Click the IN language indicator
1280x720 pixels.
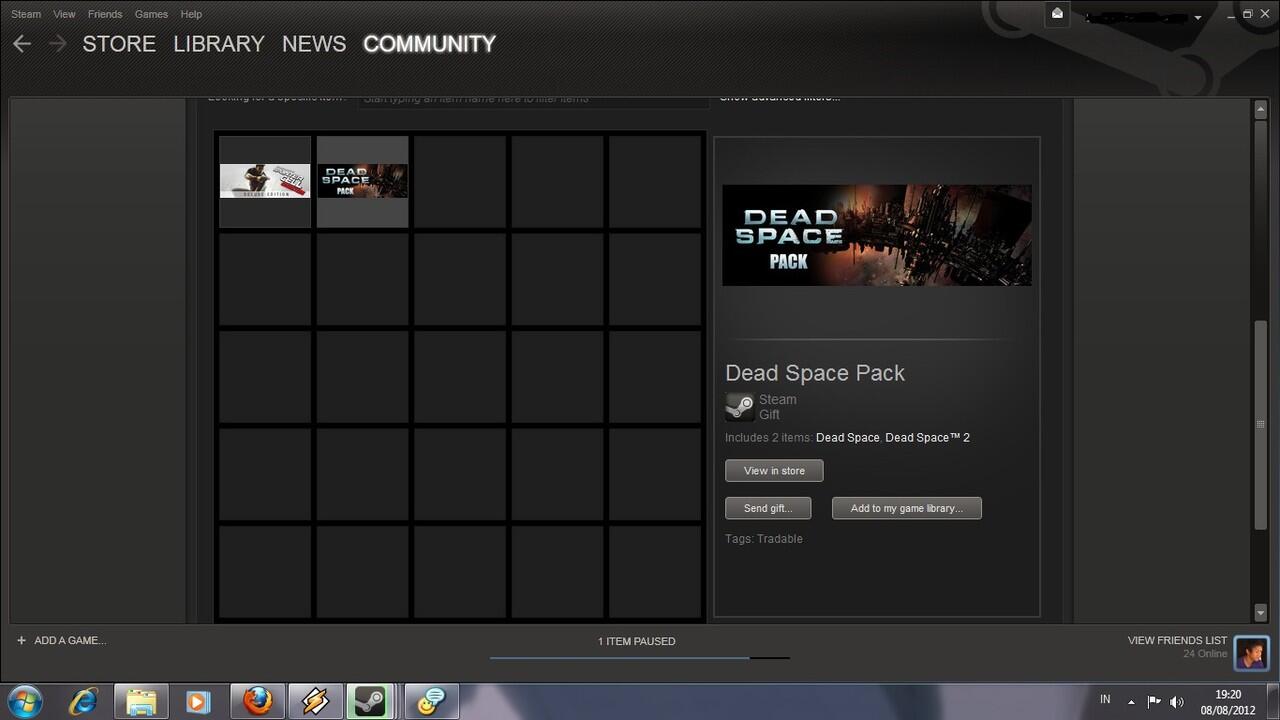1105,699
